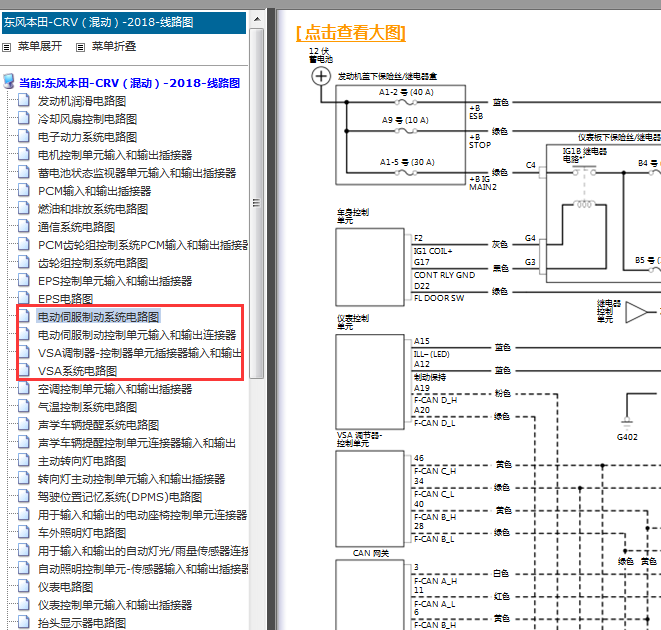661x630 pixels.
Task: Click the computer icon of the root node
Action: point(8,81)
